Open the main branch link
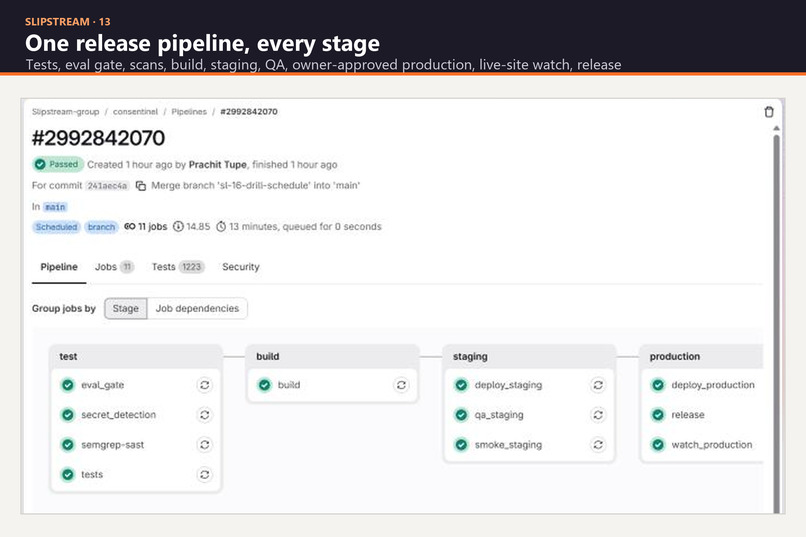806x537 pixels. click(x=55, y=207)
